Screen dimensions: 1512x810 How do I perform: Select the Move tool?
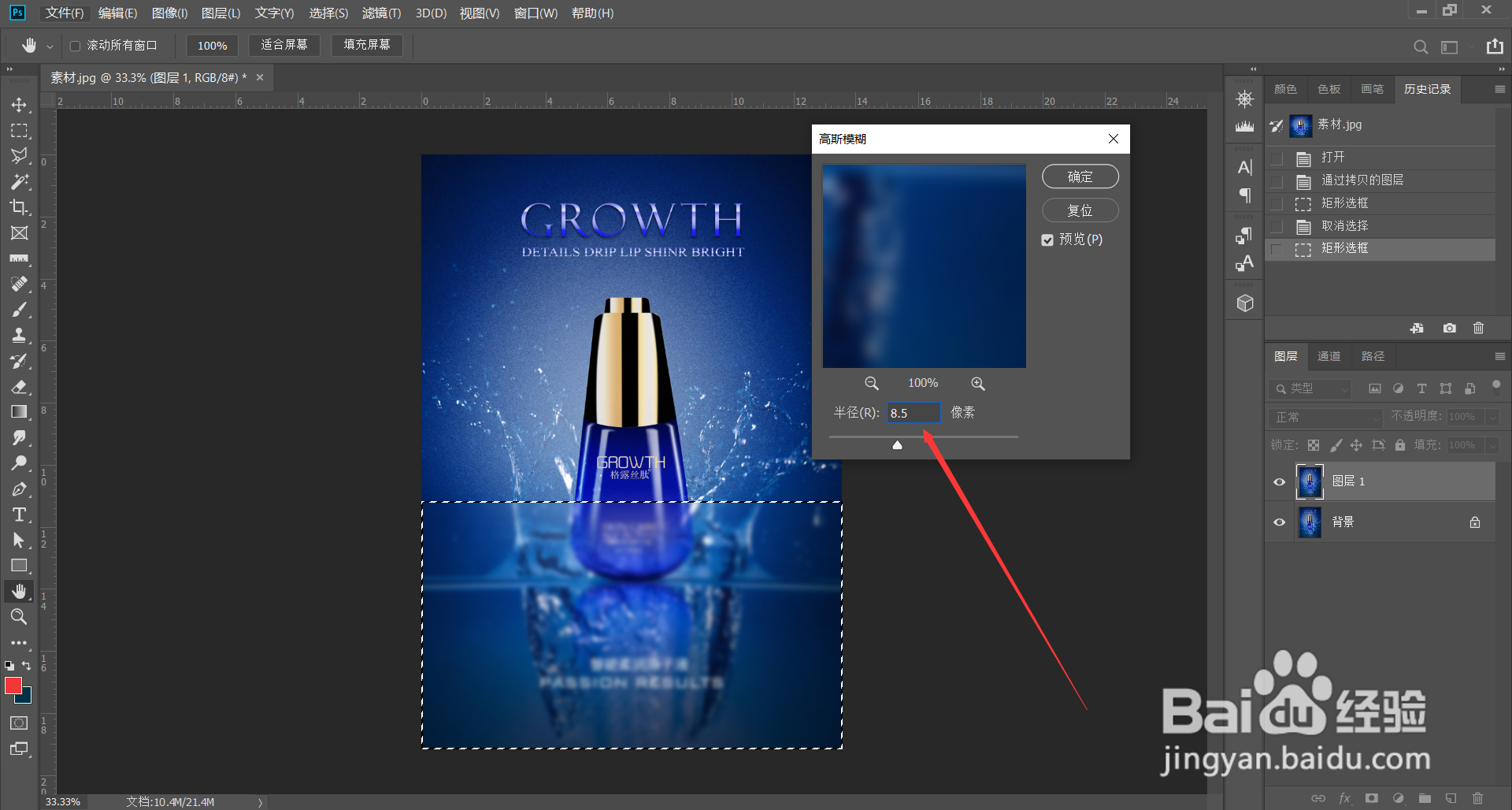(x=19, y=105)
